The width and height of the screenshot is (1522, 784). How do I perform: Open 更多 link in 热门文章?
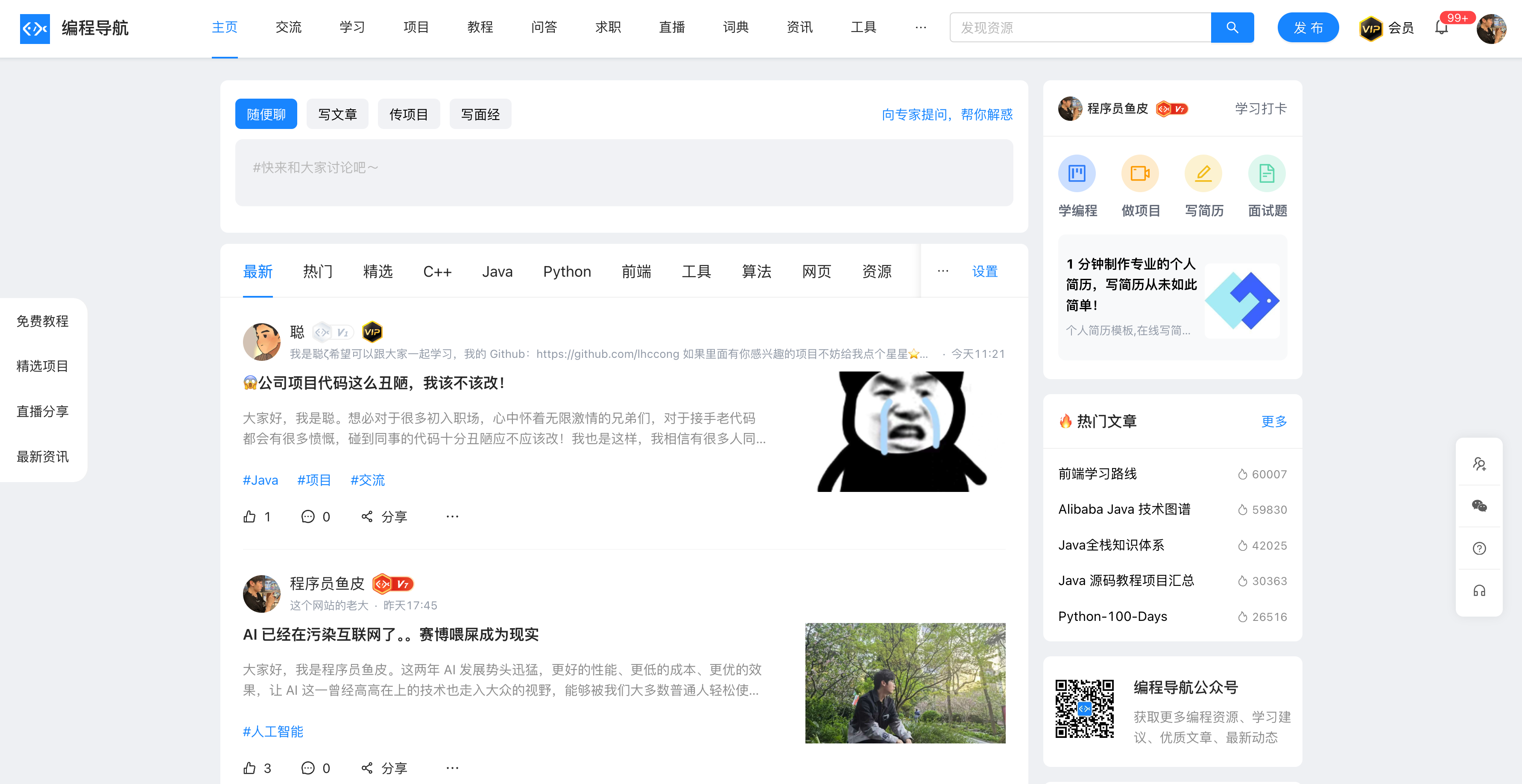click(1273, 421)
